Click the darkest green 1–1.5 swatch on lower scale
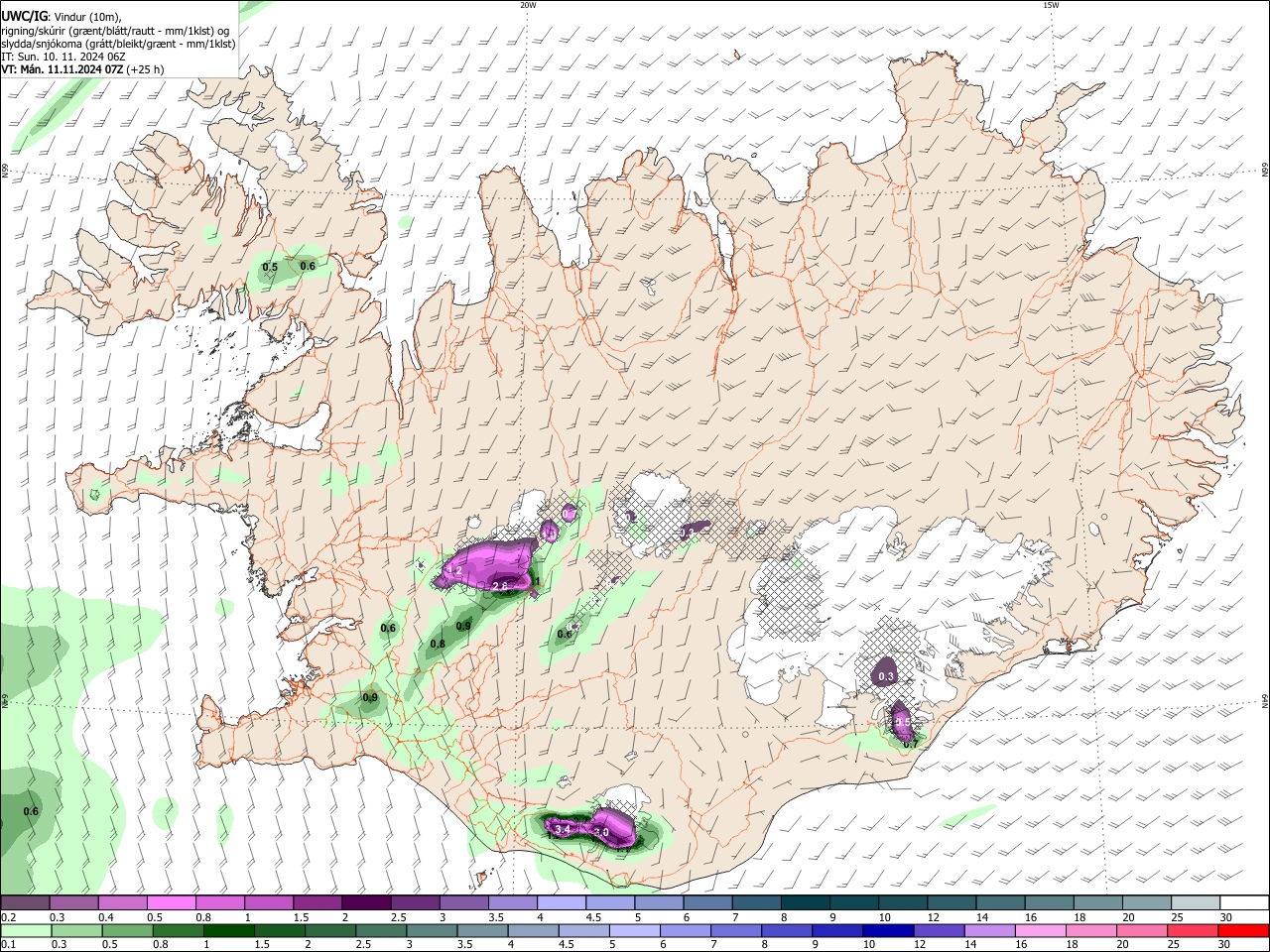Image resolution: width=1270 pixels, height=952 pixels. pyautogui.click(x=228, y=930)
